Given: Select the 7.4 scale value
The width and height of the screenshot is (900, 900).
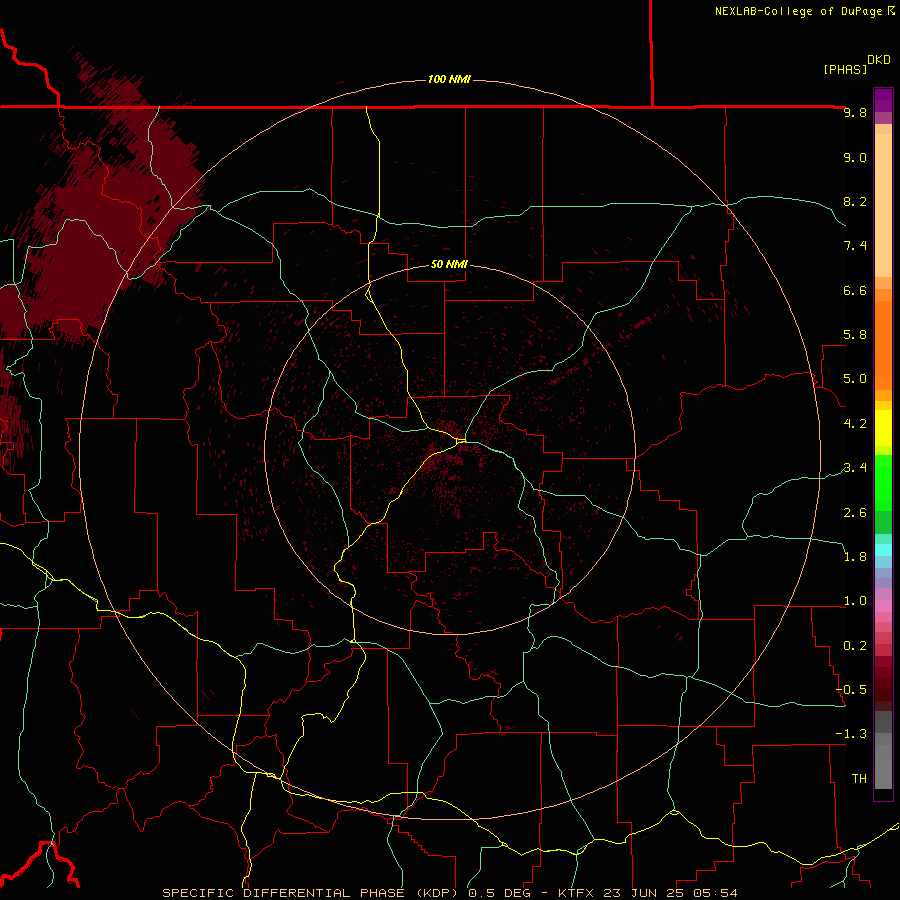Looking at the screenshot, I should pos(855,246).
